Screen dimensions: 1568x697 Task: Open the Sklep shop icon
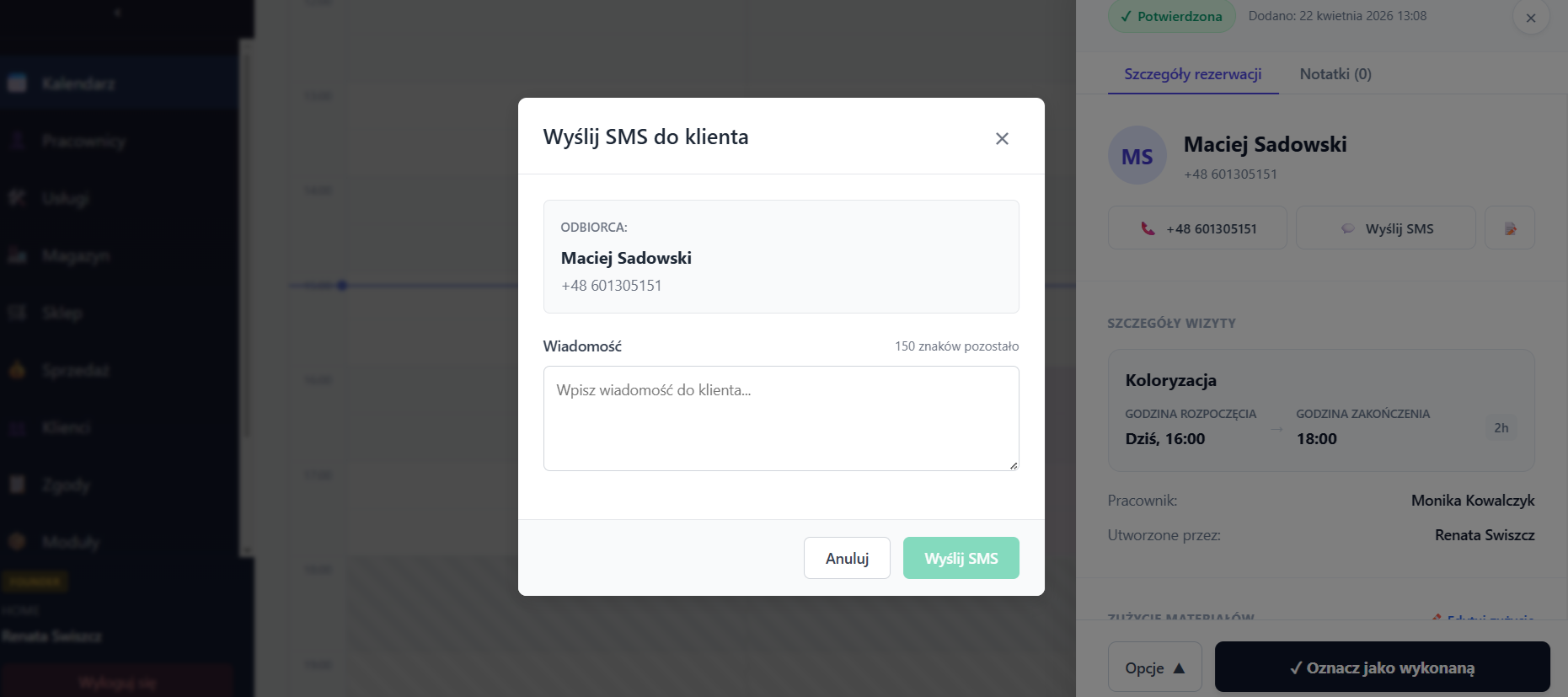(18, 313)
